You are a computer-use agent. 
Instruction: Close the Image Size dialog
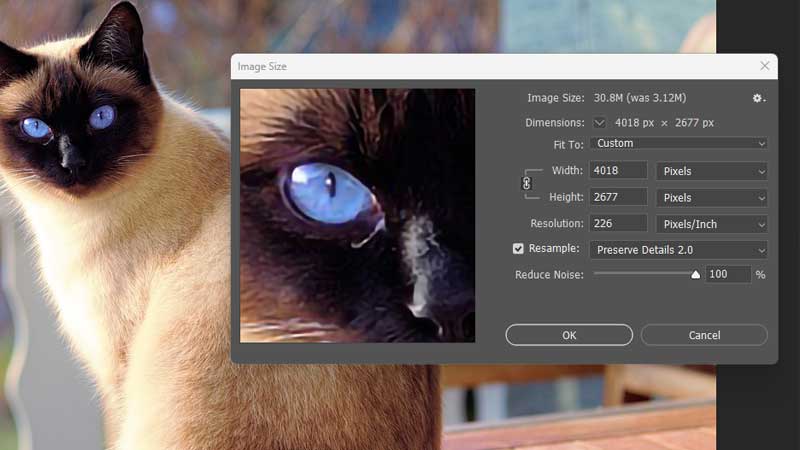[x=764, y=66]
